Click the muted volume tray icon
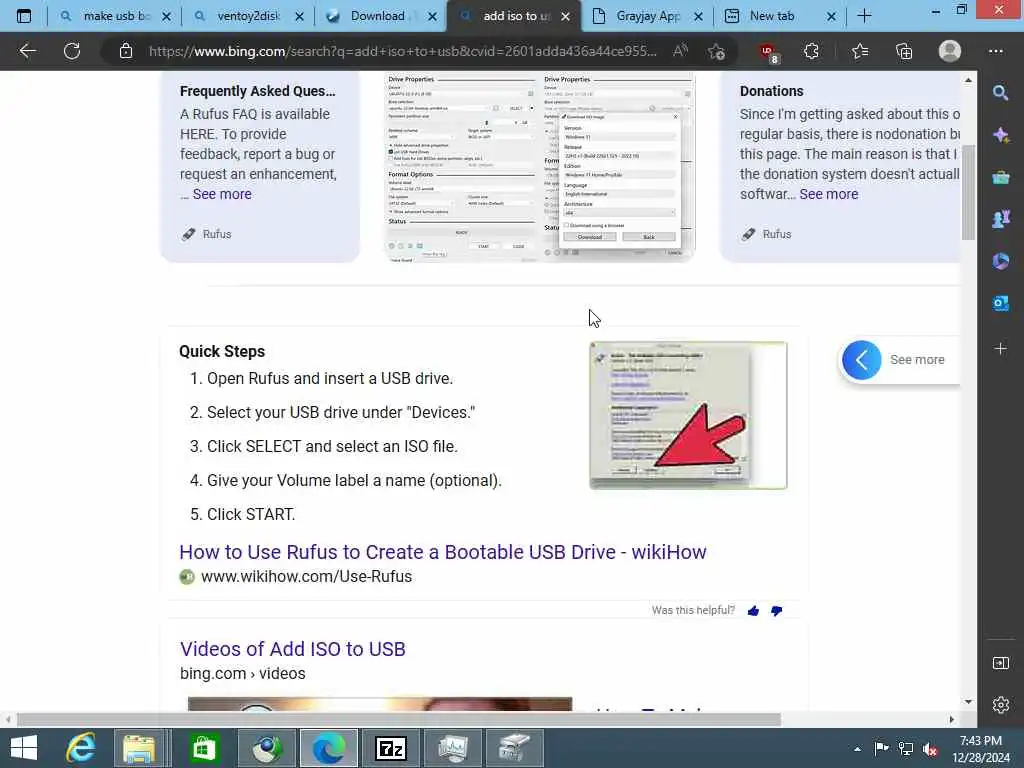 pos(930,749)
